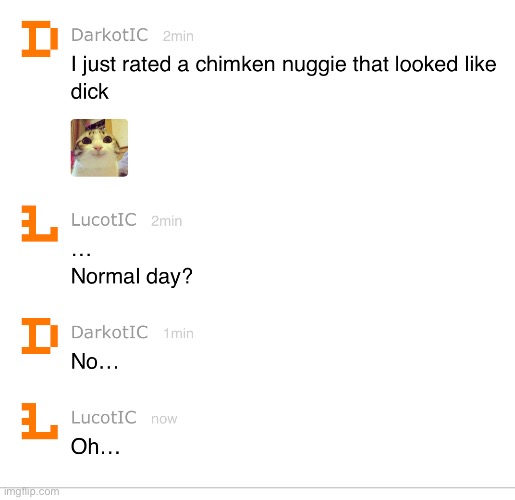Open the LucotIC username posted 2min ago
The height and width of the screenshot is (500, 515).
[104, 220]
